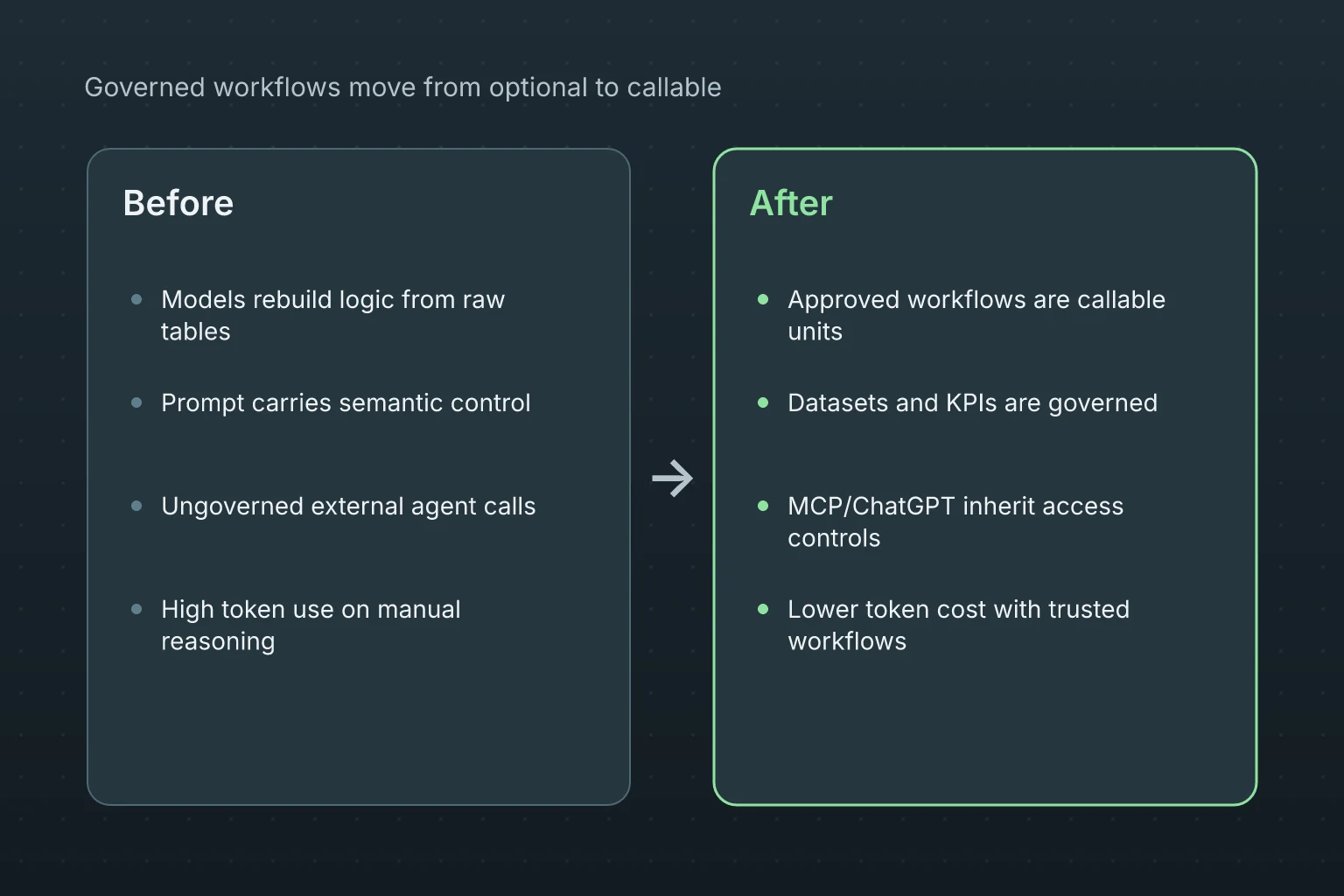Image resolution: width=1344 pixels, height=896 pixels.
Task: Select 'Prompt carries semantic control' text
Action: point(346,402)
